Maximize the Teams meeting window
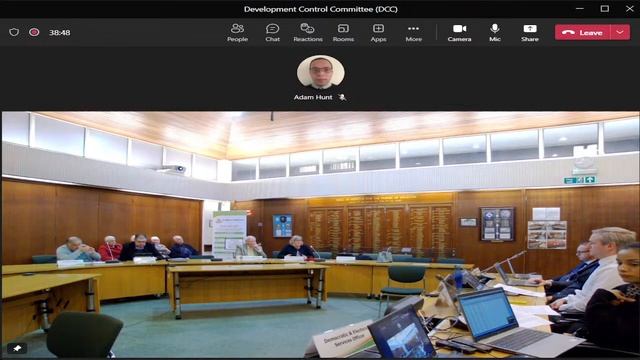640x360 pixels. click(604, 9)
